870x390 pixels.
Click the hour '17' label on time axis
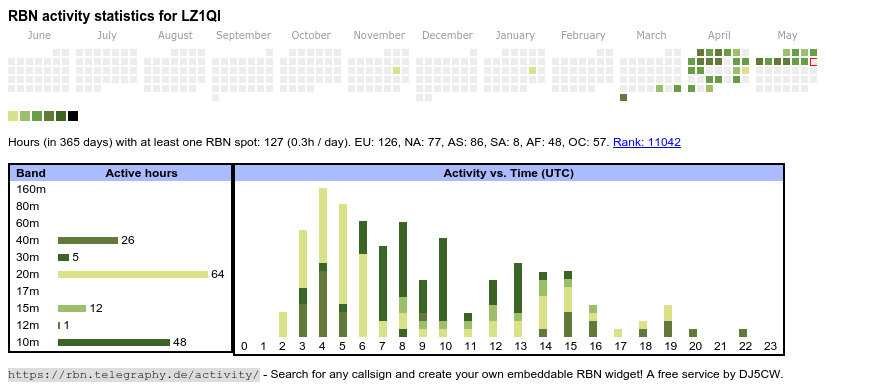point(620,347)
